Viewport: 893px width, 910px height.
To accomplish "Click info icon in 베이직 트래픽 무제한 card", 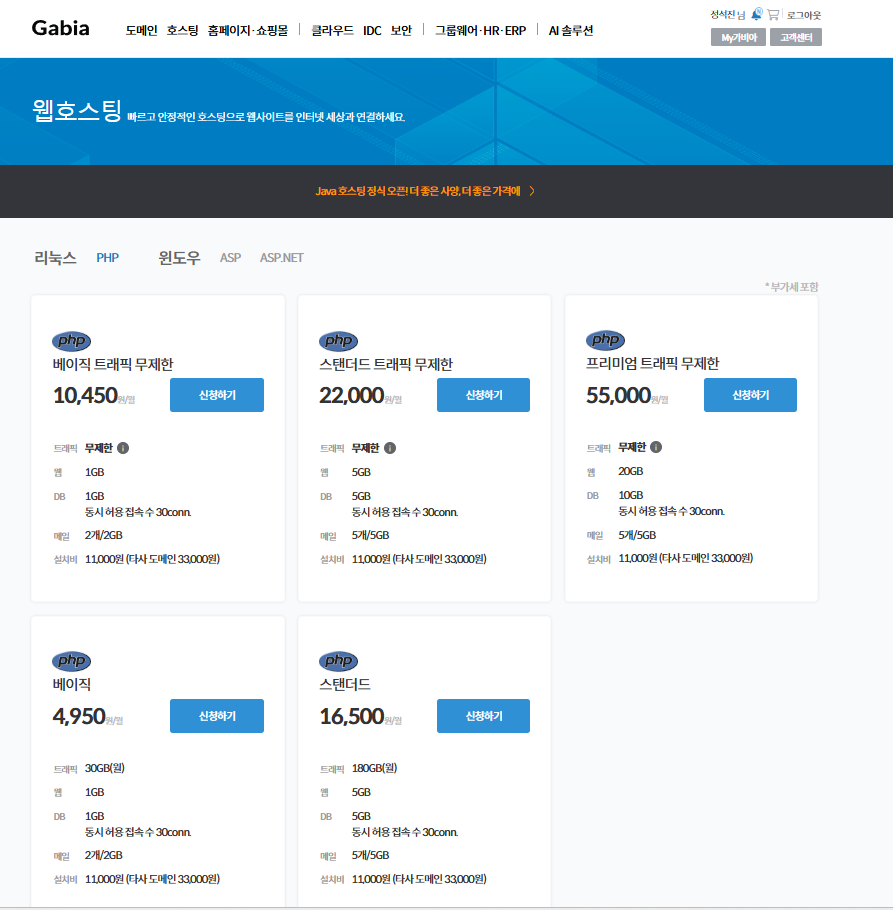I will pos(123,447).
